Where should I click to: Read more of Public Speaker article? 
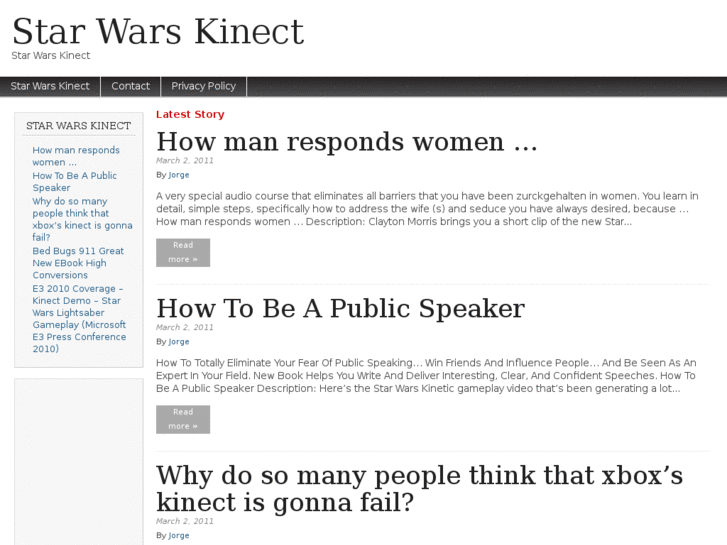[183, 420]
